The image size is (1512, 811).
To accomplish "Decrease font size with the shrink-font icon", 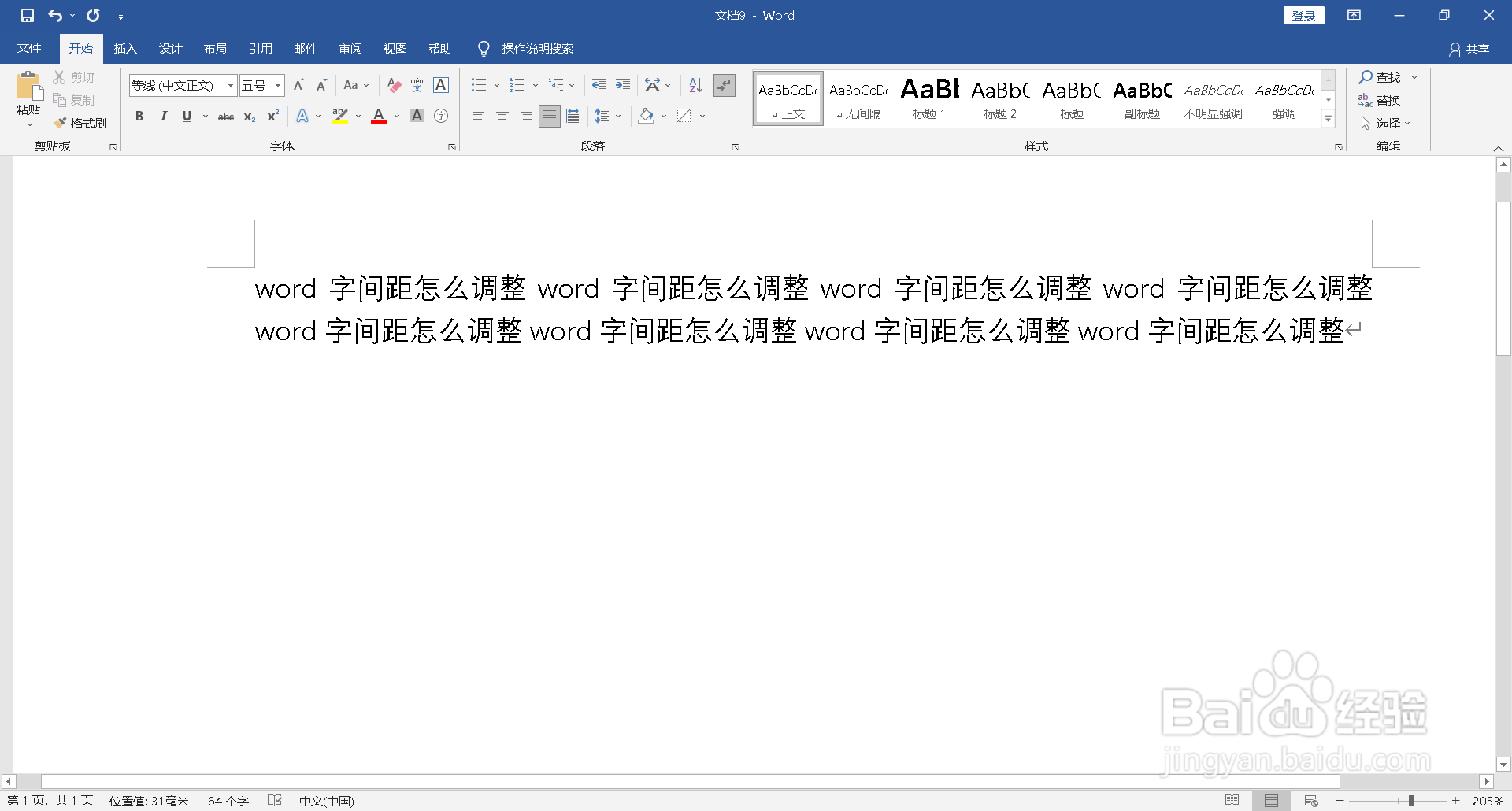I will [x=321, y=85].
